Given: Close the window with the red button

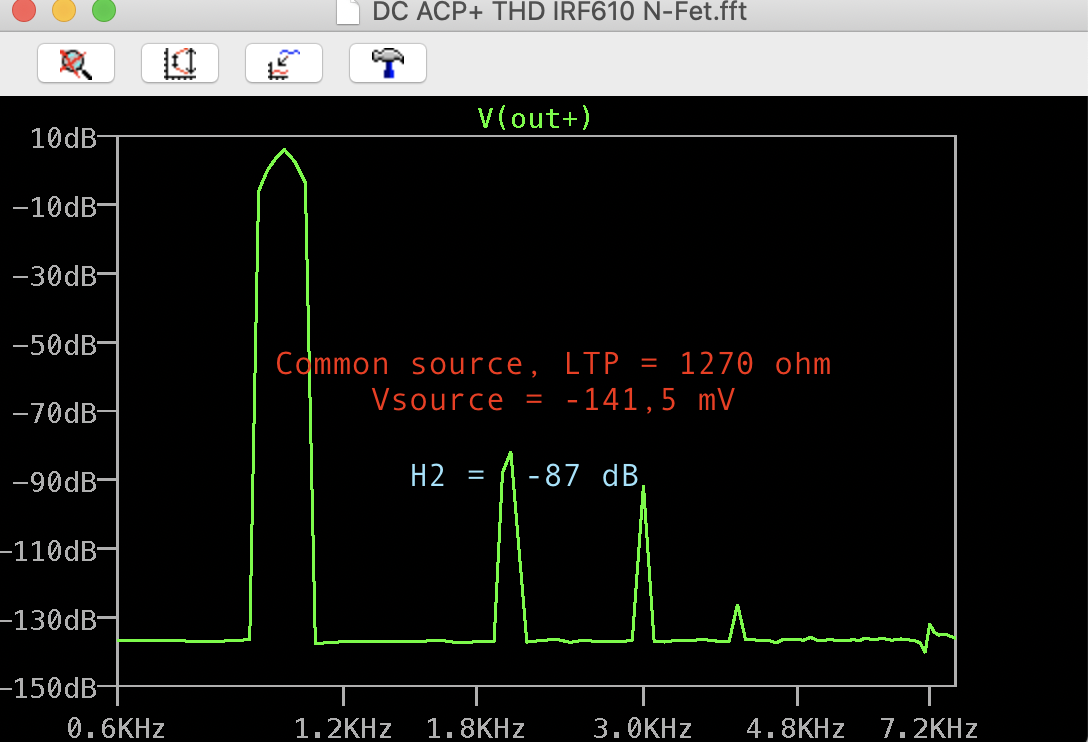Looking at the screenshot, I should coord(24,10).
